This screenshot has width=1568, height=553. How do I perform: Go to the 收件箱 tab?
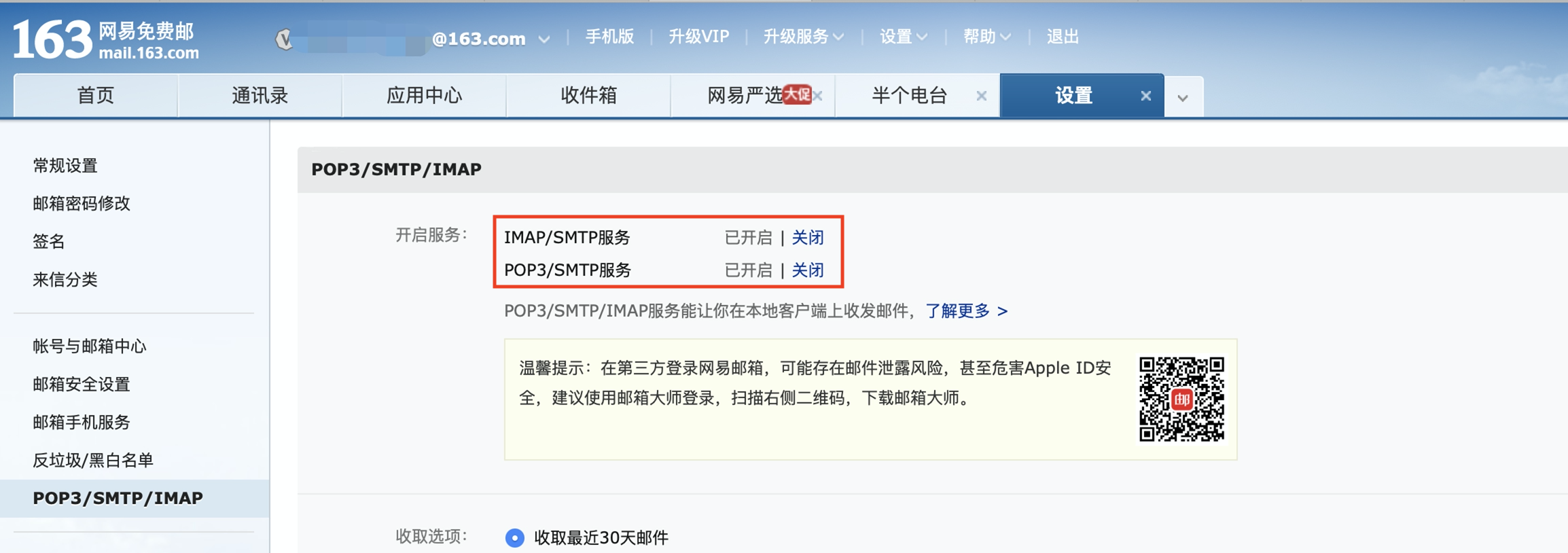pyautogui.click(x=589, y=95)
